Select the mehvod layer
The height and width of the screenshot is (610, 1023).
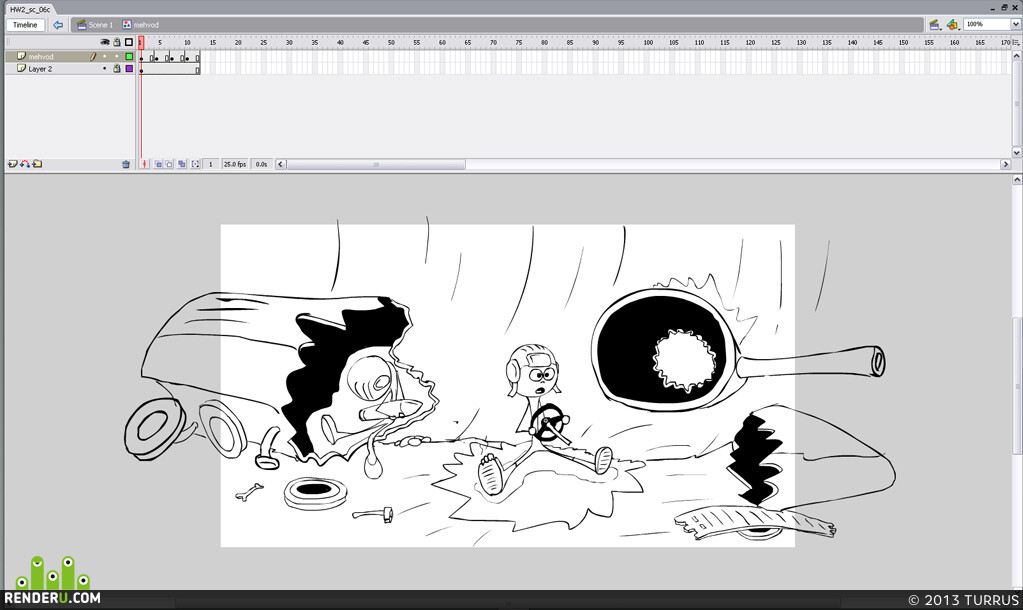pos(52,57)
